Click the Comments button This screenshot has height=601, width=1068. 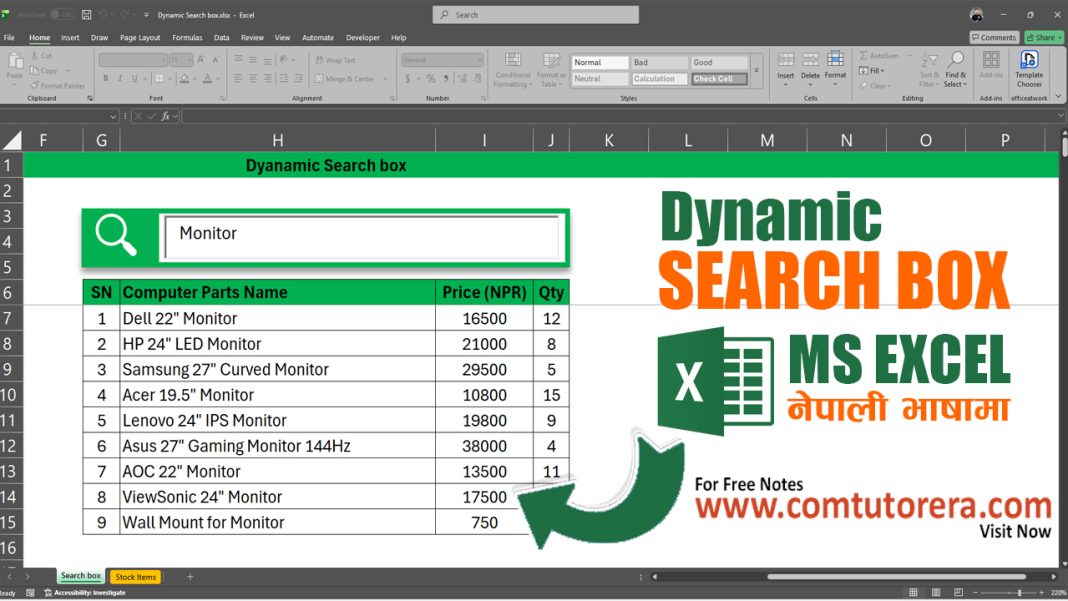pyautogui.click(x=994, y=37)
